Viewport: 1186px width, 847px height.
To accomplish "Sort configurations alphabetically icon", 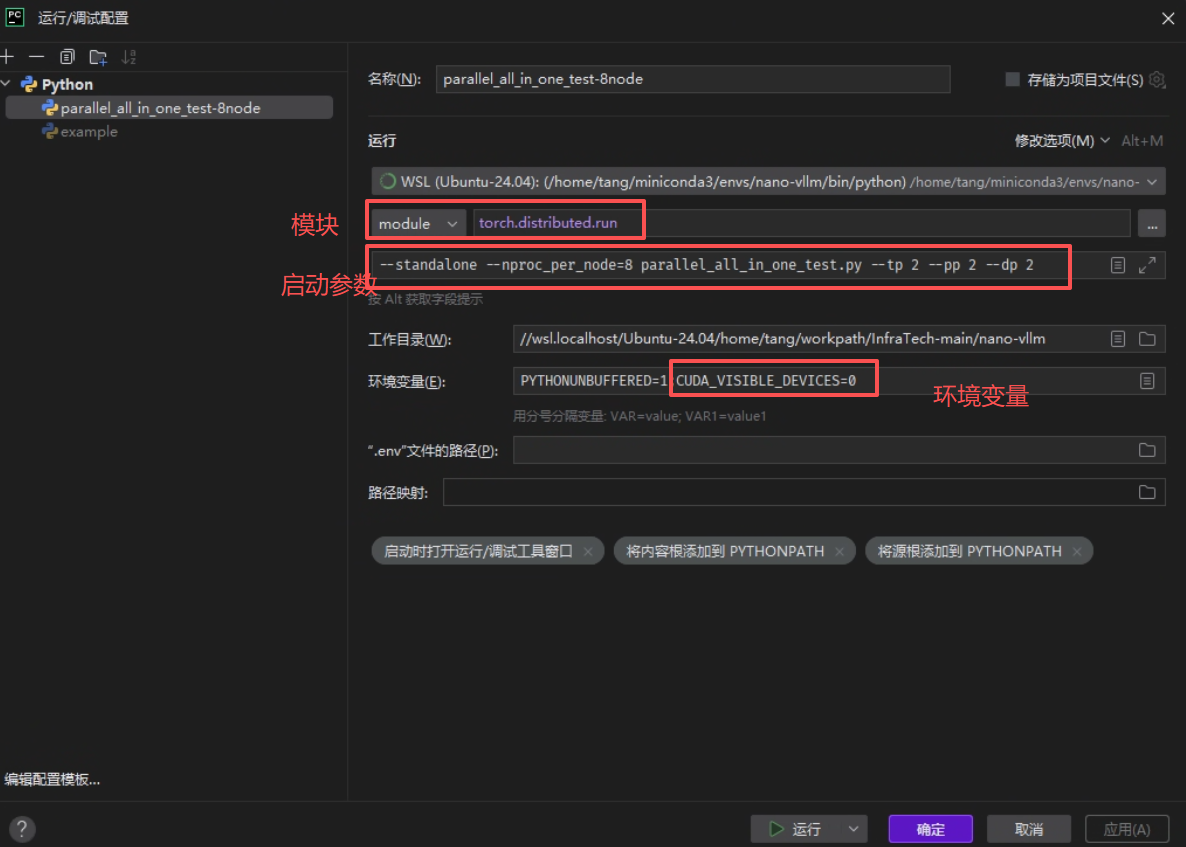I will (x=129, y=57).
